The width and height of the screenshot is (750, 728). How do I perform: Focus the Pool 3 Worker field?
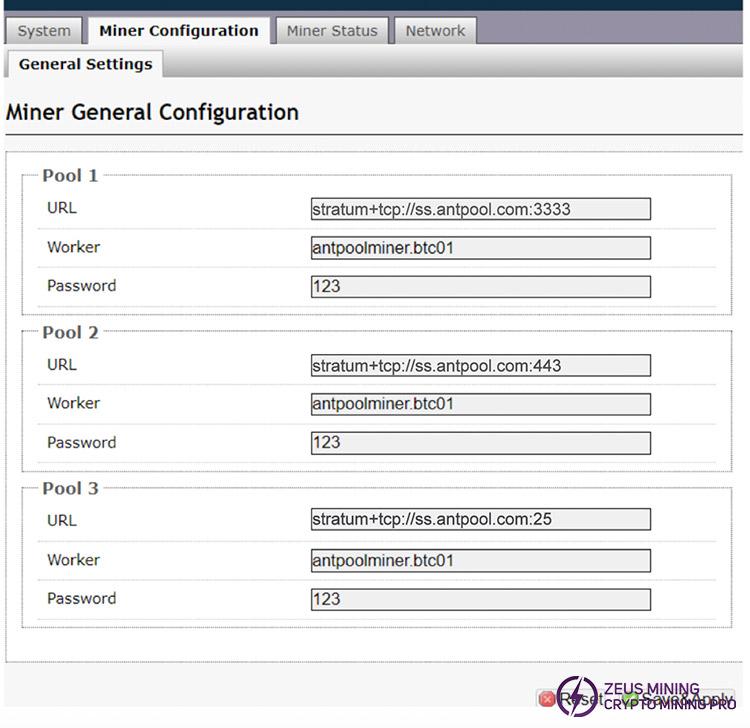480,561
